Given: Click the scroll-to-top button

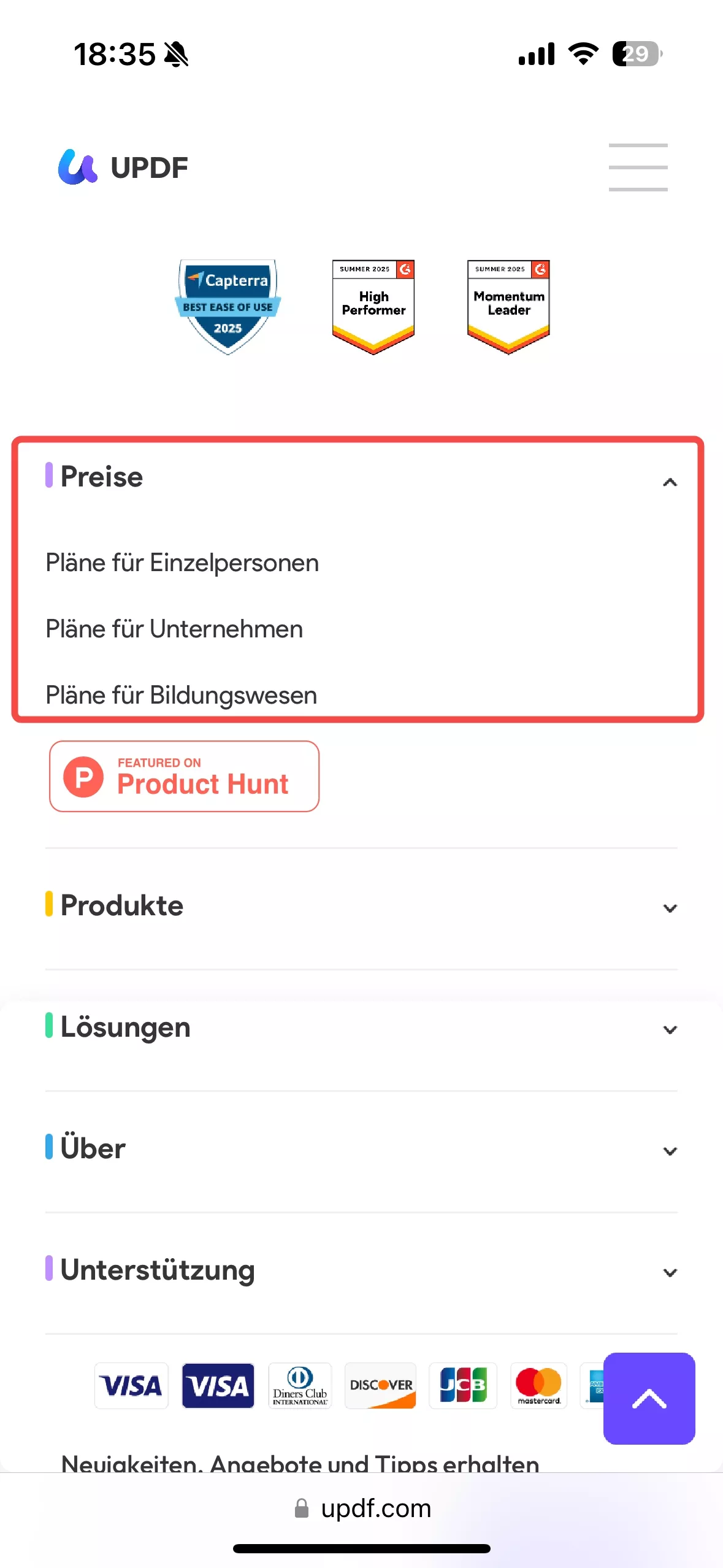Looking at the screenshot, I should [x=649, y=1401].
